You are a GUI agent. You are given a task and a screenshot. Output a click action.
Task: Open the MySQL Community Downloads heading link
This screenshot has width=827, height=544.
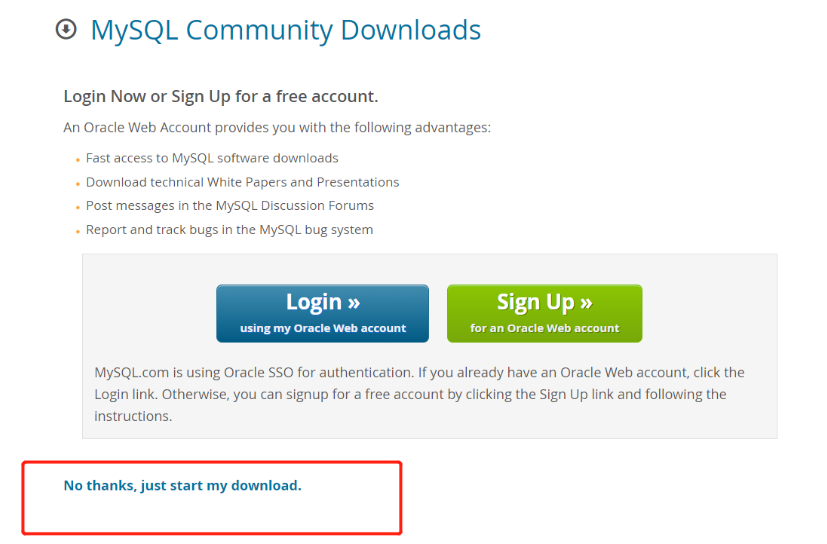(285, 30)
